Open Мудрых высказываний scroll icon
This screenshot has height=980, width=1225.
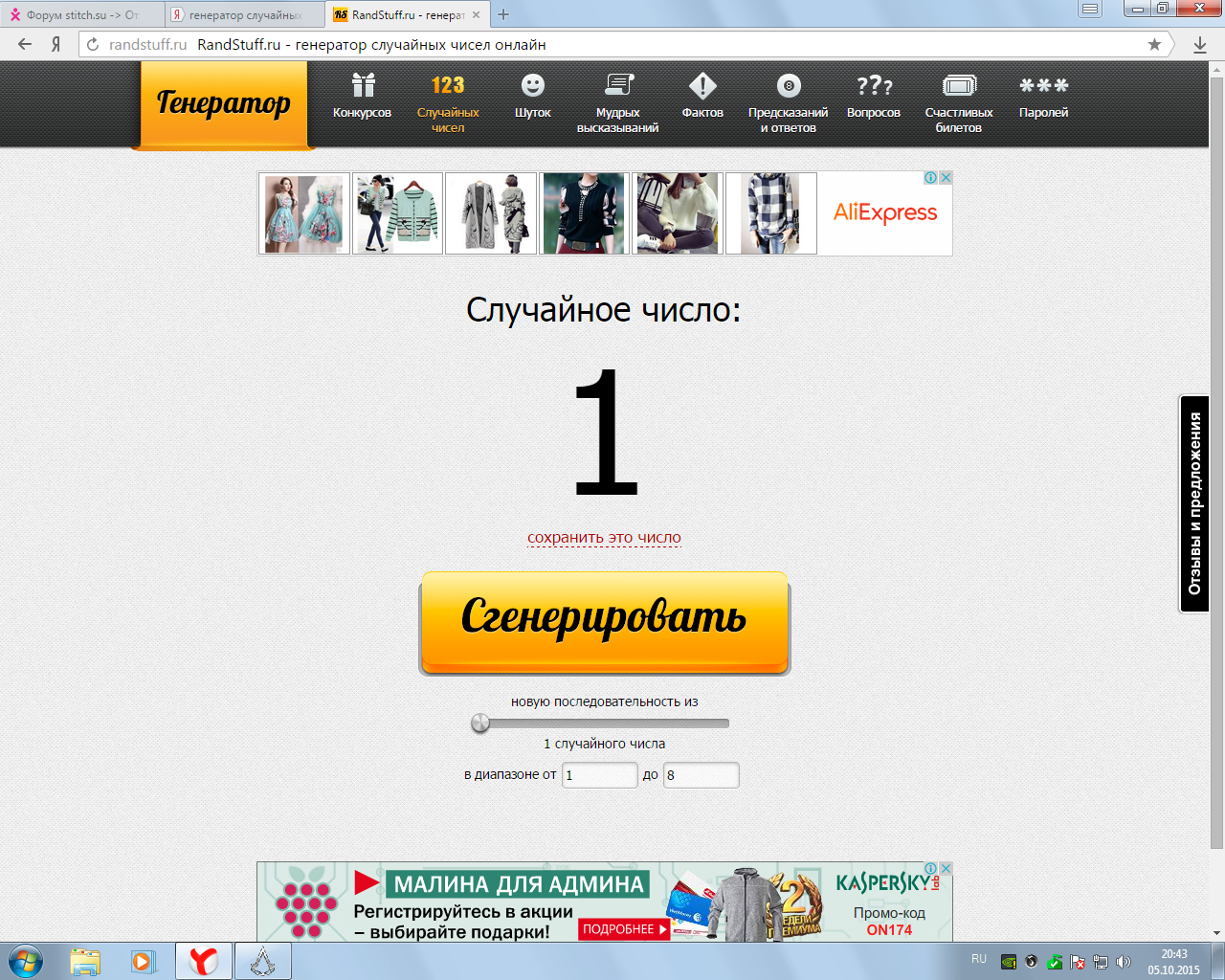(x=617, y=87)
